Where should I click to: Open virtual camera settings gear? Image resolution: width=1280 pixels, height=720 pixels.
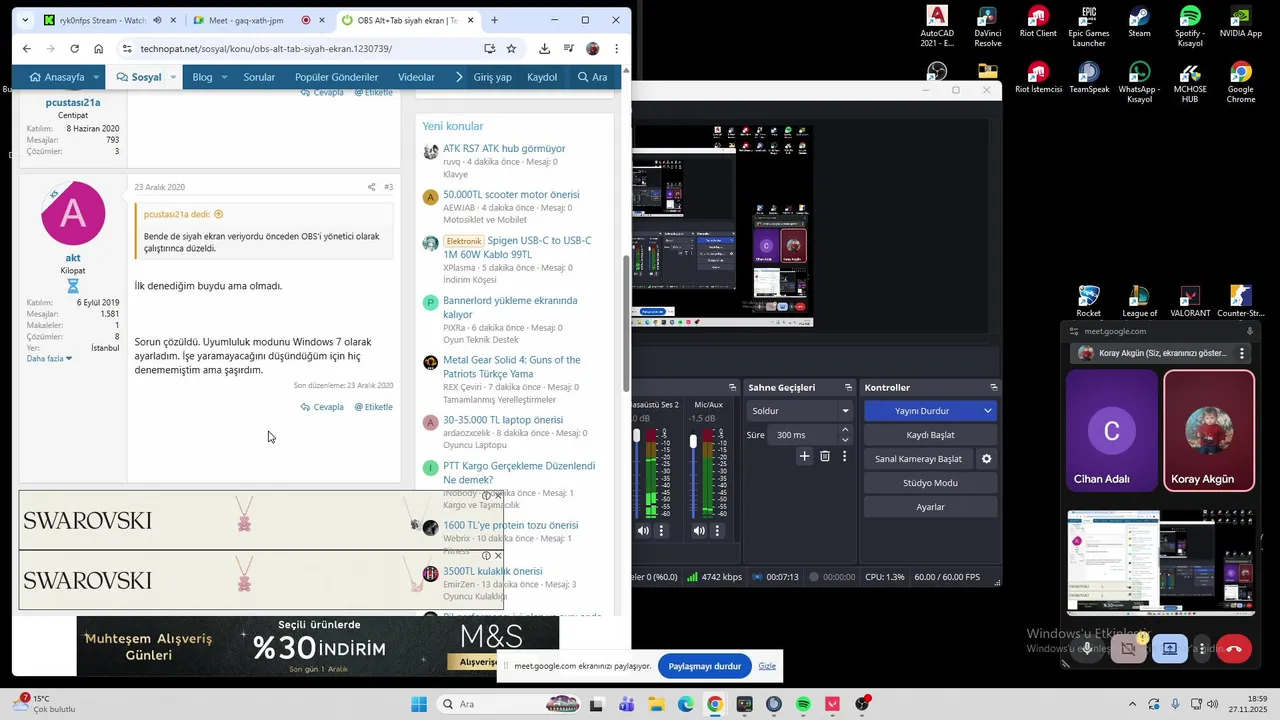tap(987, 459)
